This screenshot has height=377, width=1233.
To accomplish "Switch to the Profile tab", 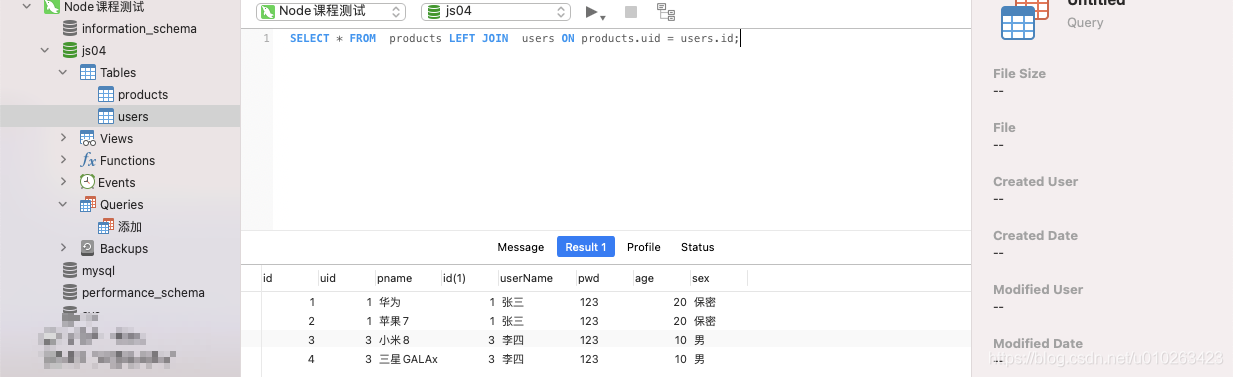I will (644, 247).
